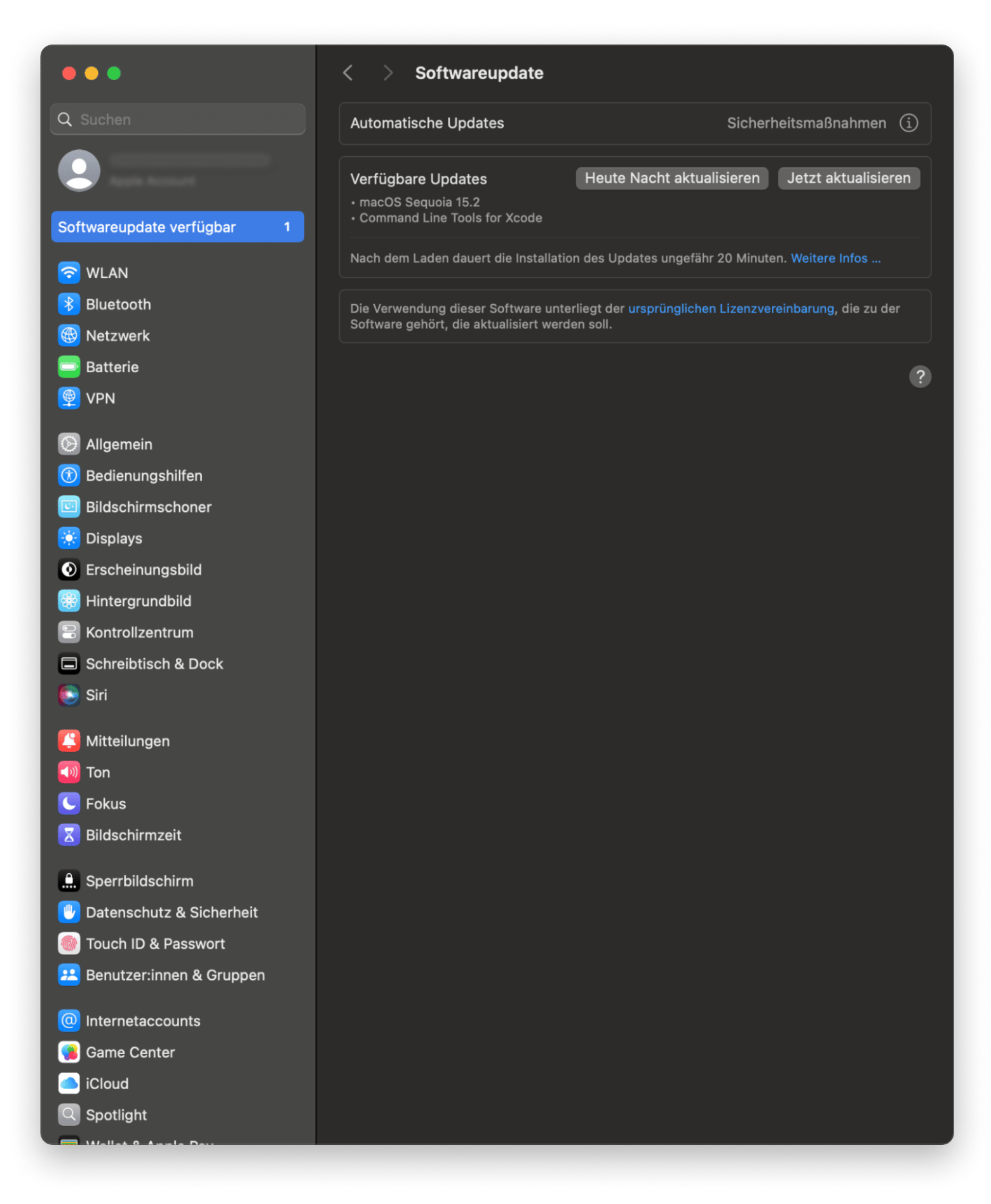Open Fokus moon icon
Screen dimensions: 991x1204
point(69,802)
